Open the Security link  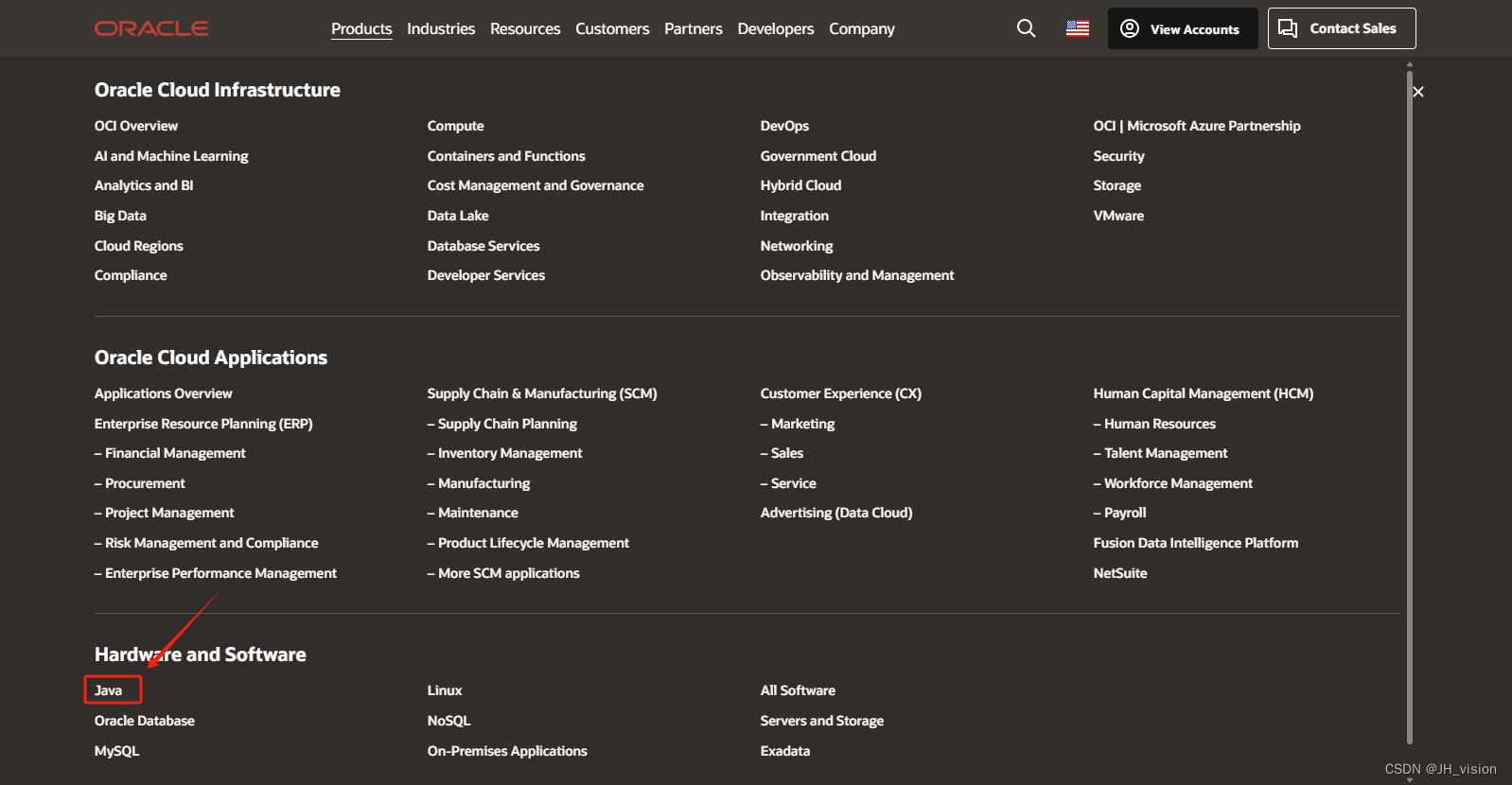(1118, 156)
